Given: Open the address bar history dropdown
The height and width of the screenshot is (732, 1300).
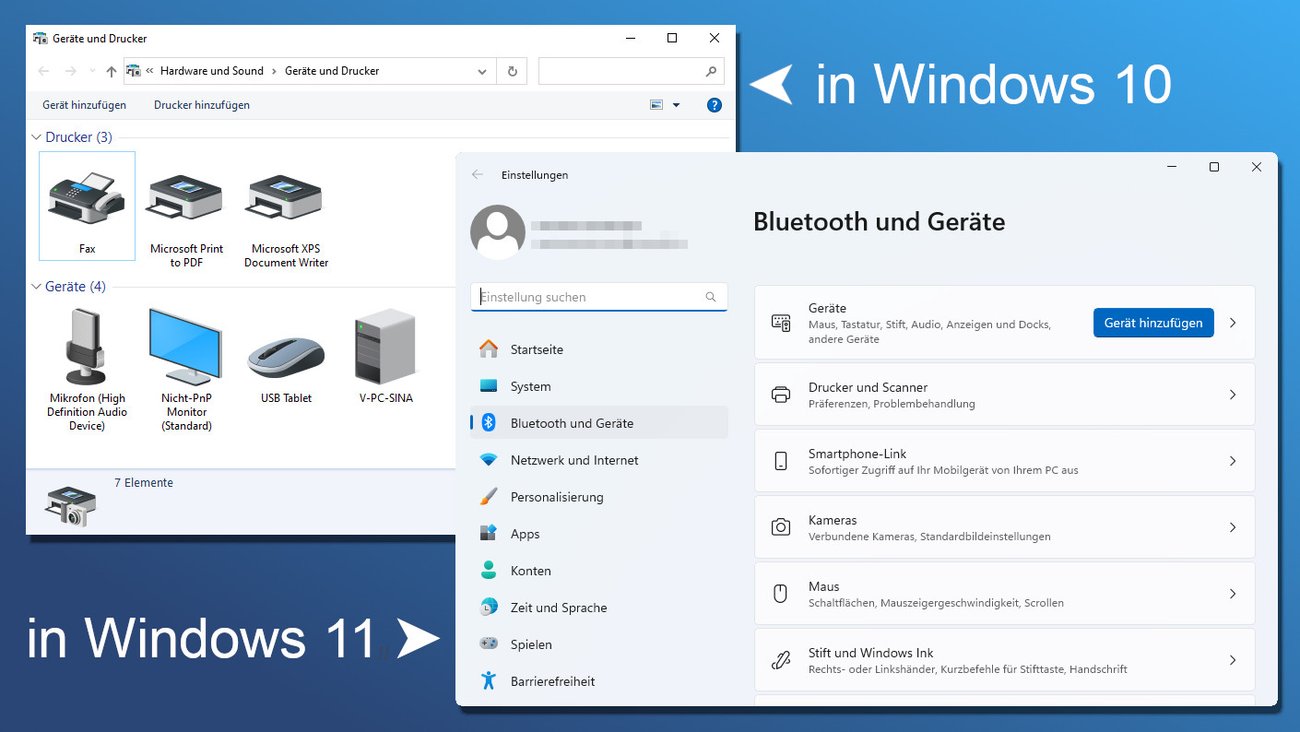Looking at the screenshot, I should [481, 71].
